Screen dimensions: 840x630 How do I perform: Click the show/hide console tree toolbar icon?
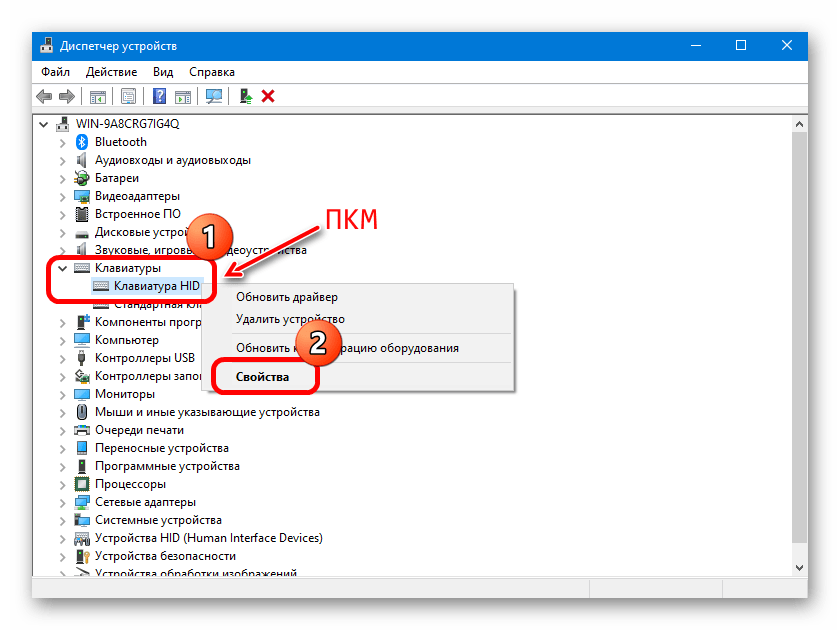98,96
